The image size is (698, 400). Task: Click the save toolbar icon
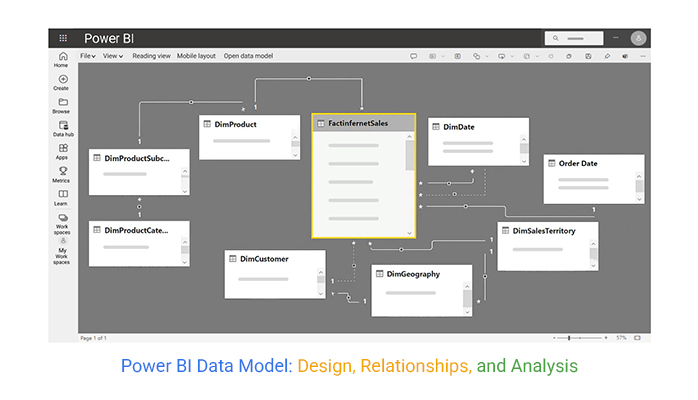588,56
